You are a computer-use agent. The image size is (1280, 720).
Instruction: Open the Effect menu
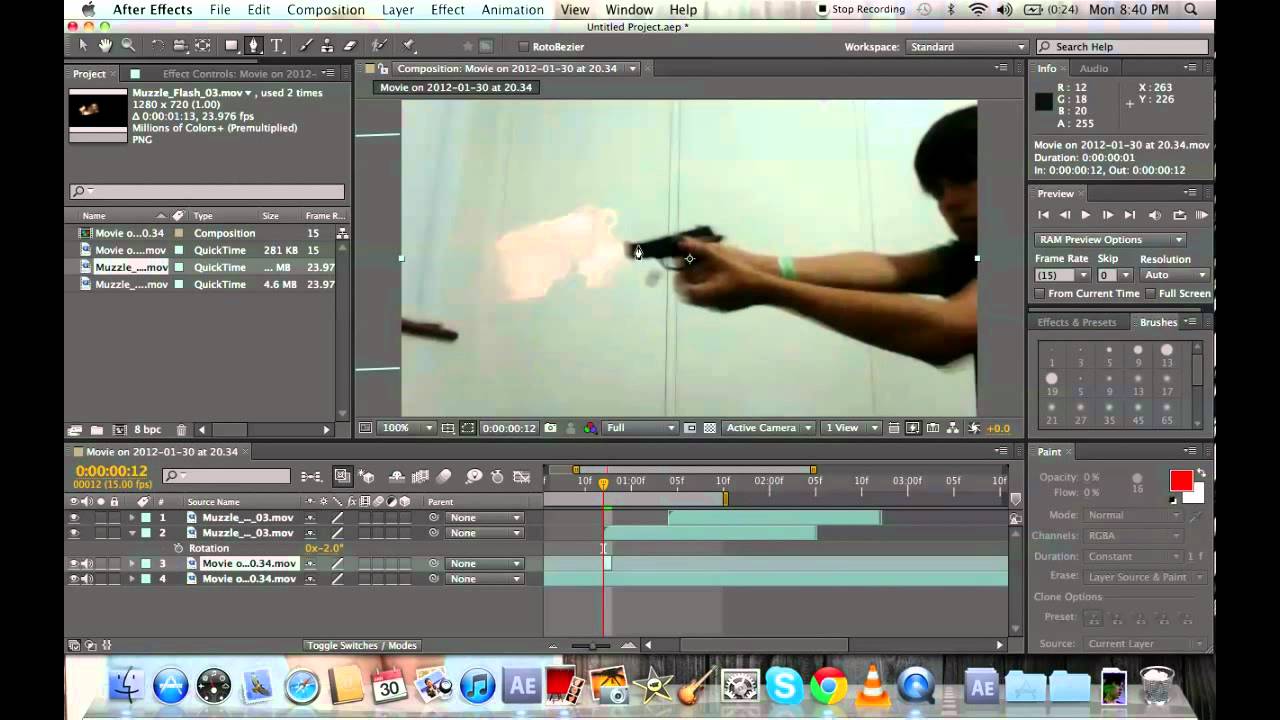click(447, 10)
